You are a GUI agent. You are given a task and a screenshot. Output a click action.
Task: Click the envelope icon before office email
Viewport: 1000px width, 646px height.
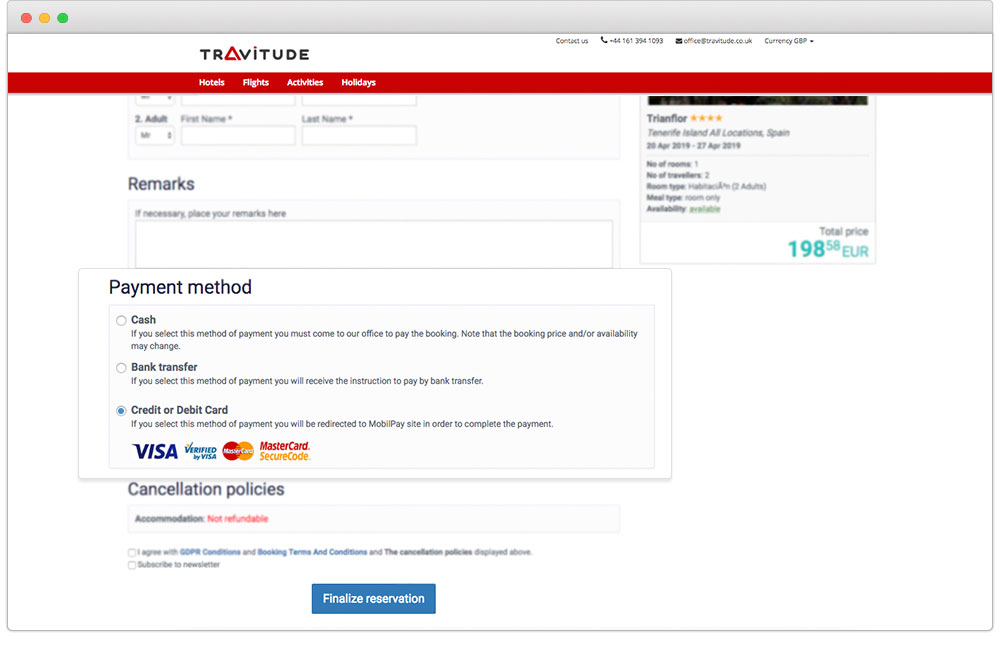pos(679,41)
